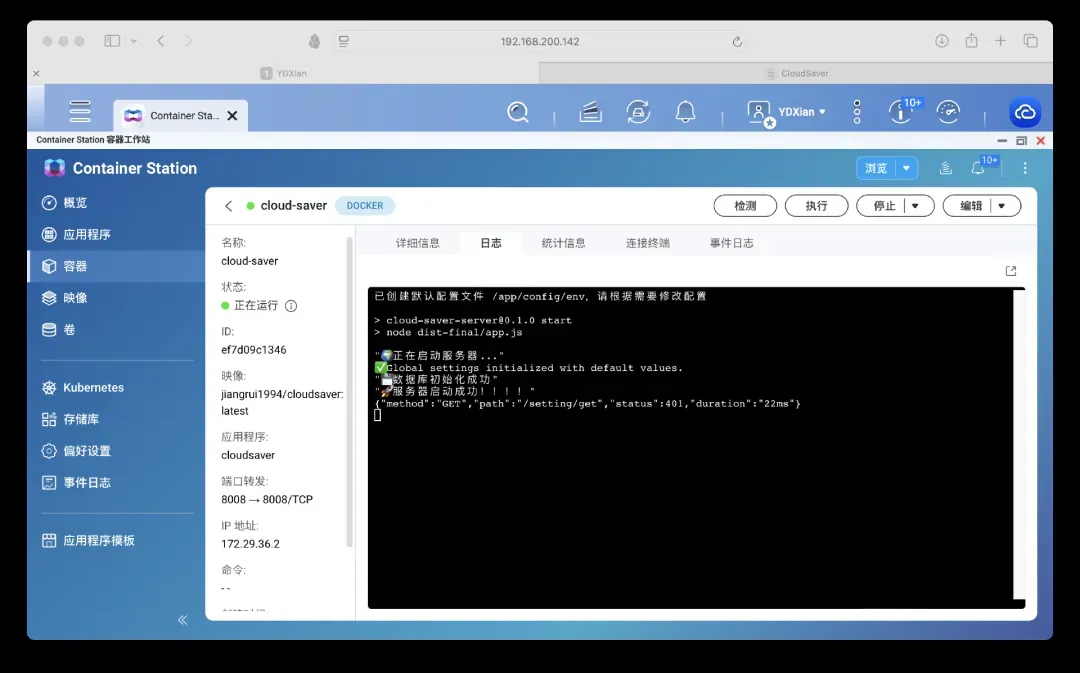Click the QNAP search magnifier icon
This screenshot has height=673, width=1080.
(x=517, y=112)
